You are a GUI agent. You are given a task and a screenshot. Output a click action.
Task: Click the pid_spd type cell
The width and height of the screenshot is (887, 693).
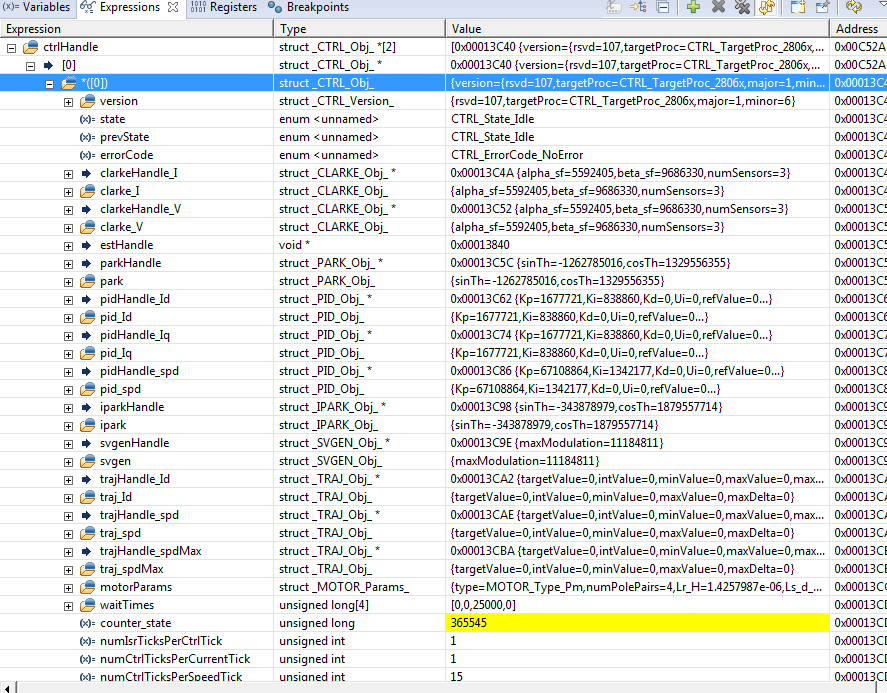359,389
